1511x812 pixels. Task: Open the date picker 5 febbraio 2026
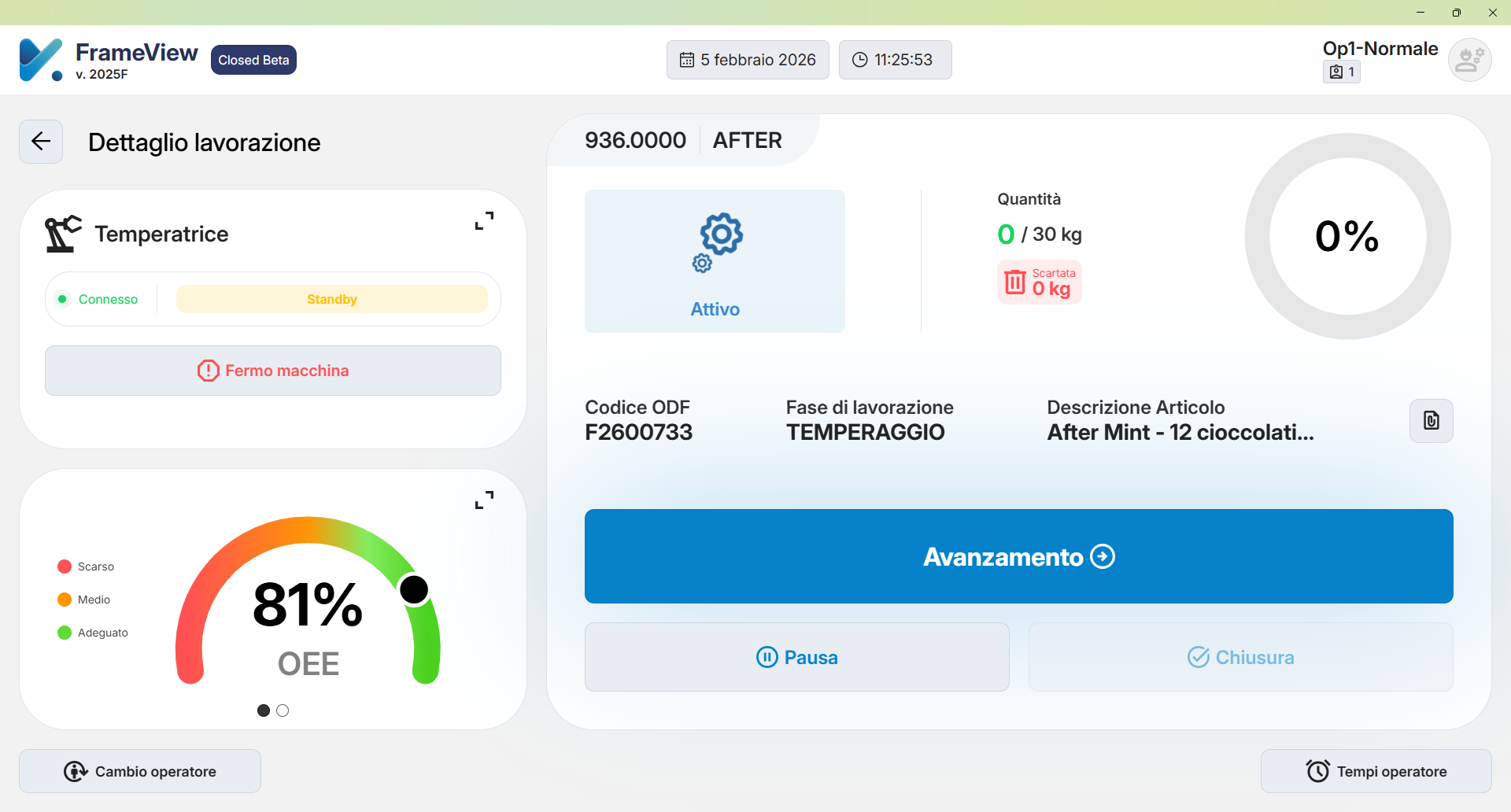click(x=748, y=60)
